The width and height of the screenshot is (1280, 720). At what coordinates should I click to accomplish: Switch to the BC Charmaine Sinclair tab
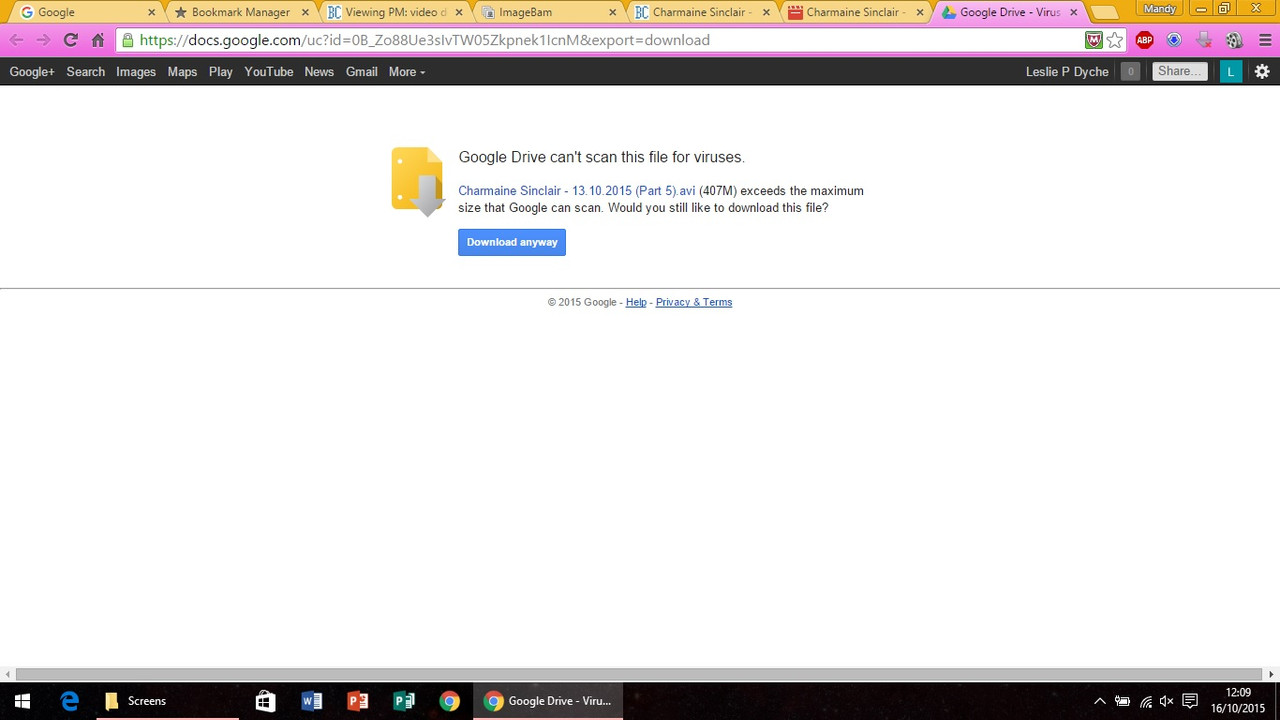(x=702, y=12)
